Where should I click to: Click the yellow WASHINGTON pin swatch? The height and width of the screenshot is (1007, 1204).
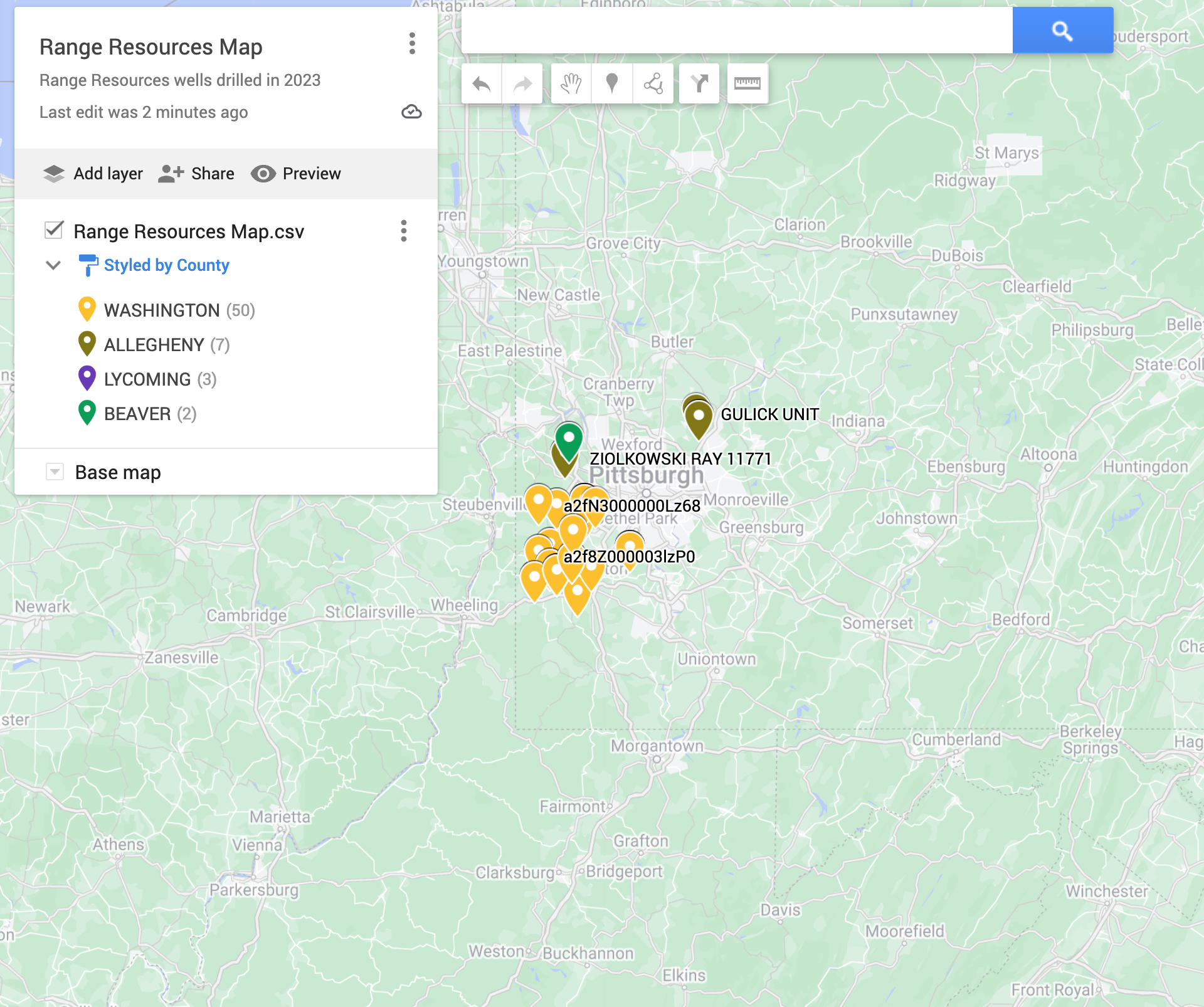[87, 309]
